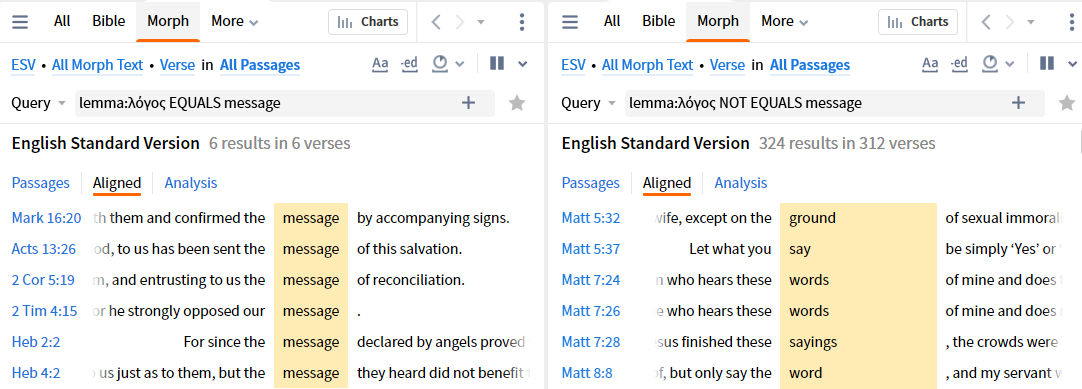The height and width of the screenshot is (389, 1082).
Task: Open the Charts button in right panel
Action: 917,22
